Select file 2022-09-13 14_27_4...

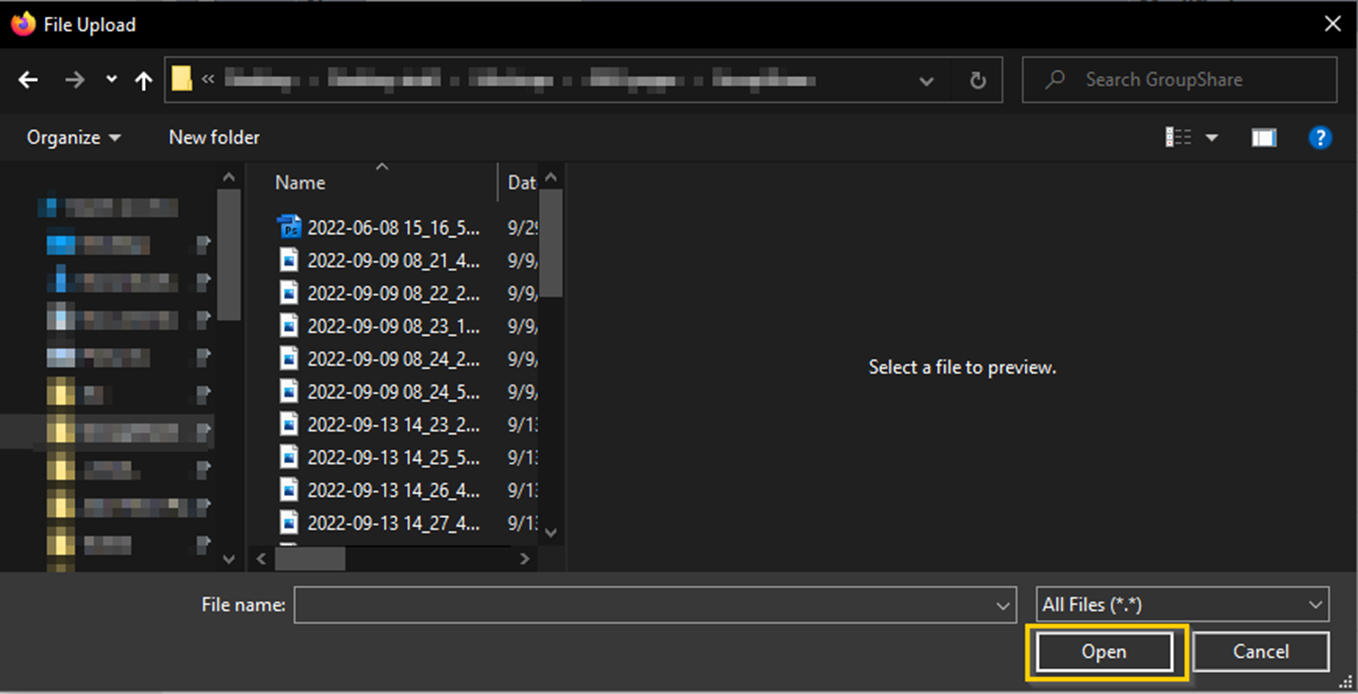tap(393, 523)
